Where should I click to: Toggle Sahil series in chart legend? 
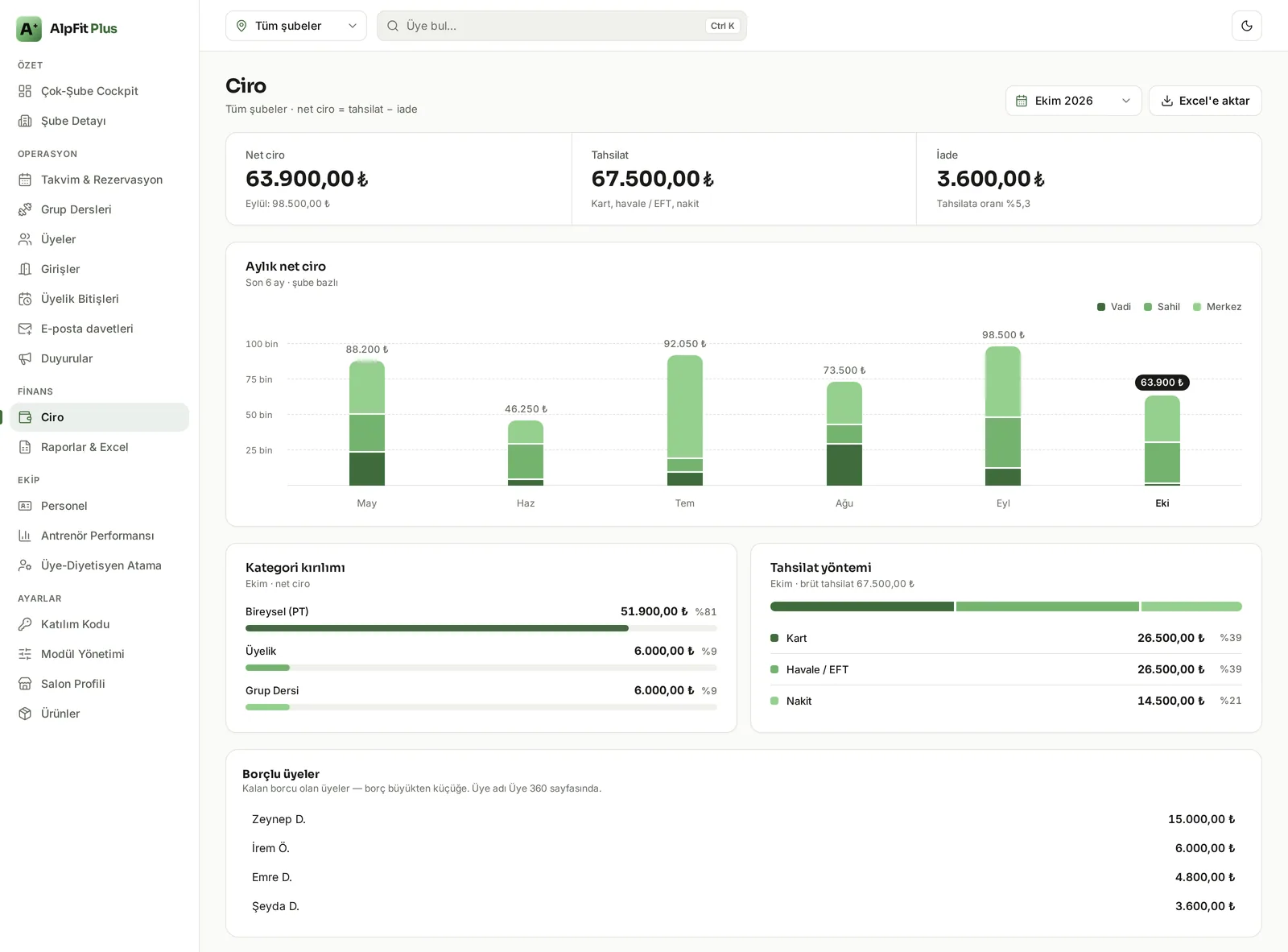pos(1162,307)
